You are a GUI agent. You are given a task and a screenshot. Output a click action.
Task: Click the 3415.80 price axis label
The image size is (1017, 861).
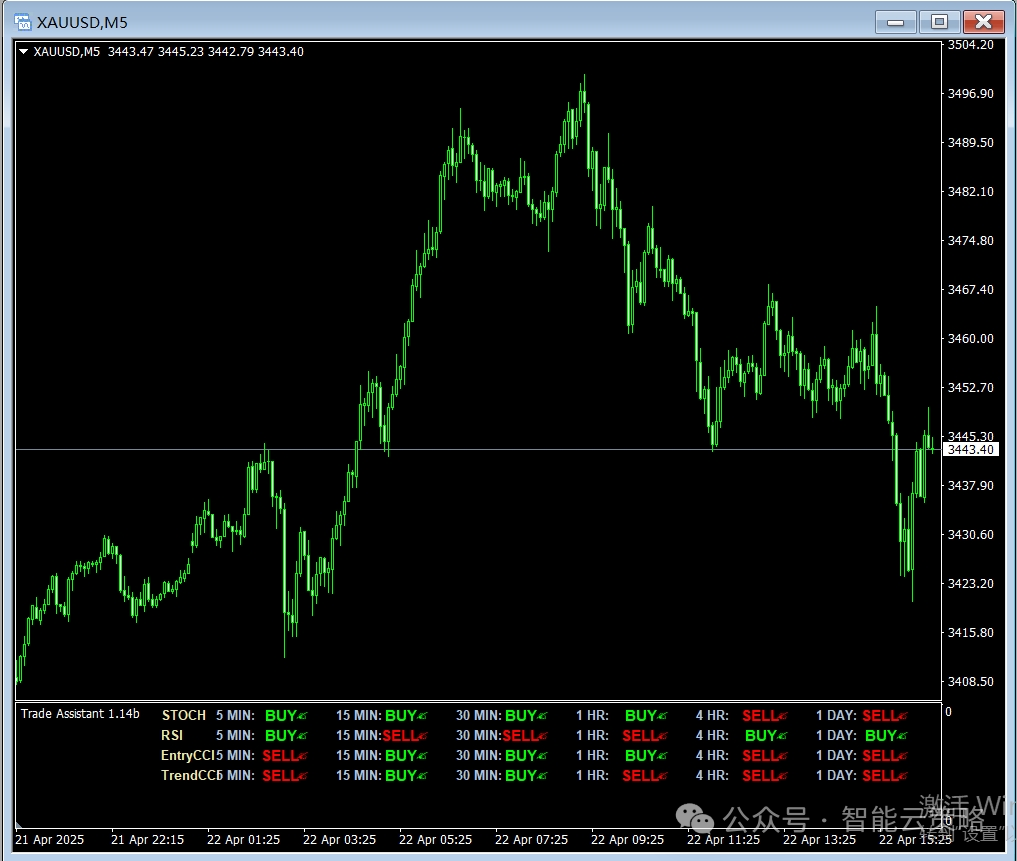970,632
